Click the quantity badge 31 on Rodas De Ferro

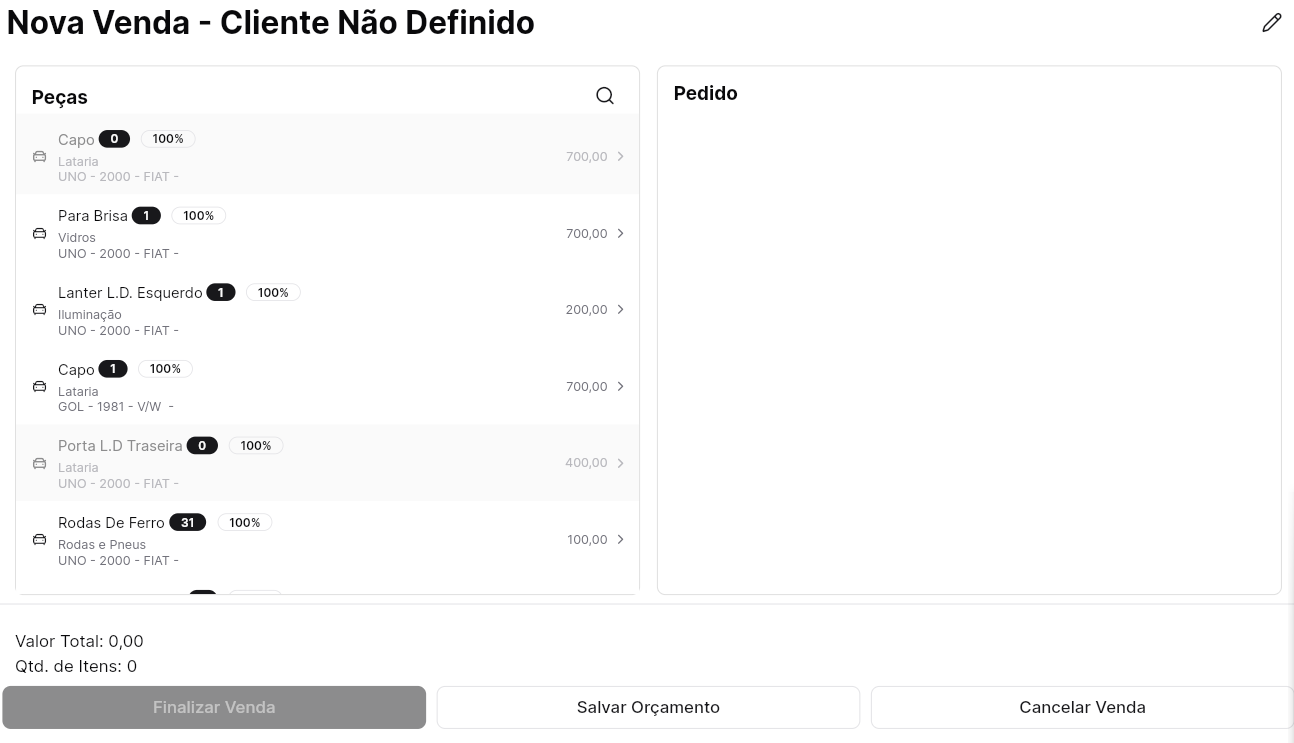click(x=187, y=523)
